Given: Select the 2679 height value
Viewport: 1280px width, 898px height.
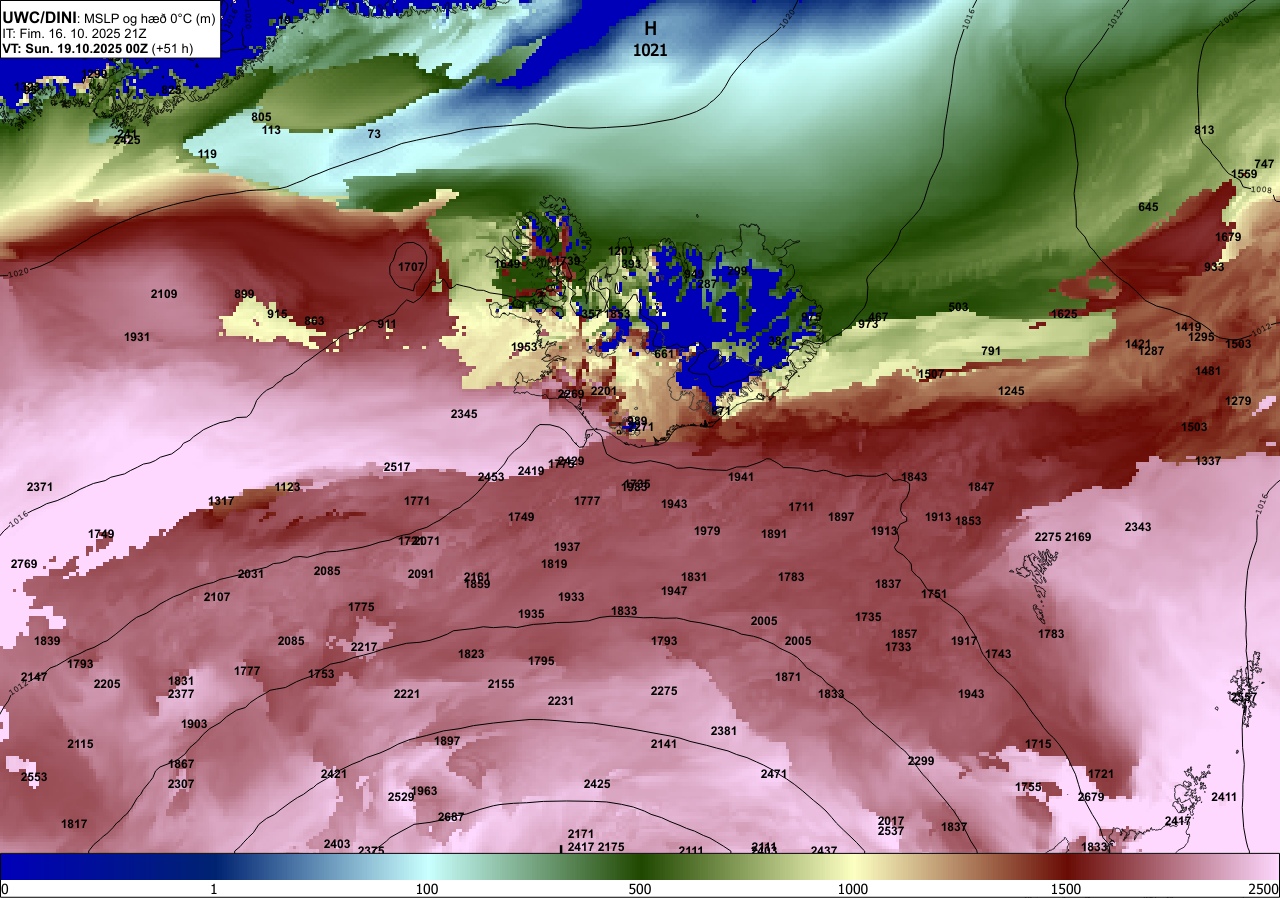Looking at the screenshot, I should (1091, 797).
